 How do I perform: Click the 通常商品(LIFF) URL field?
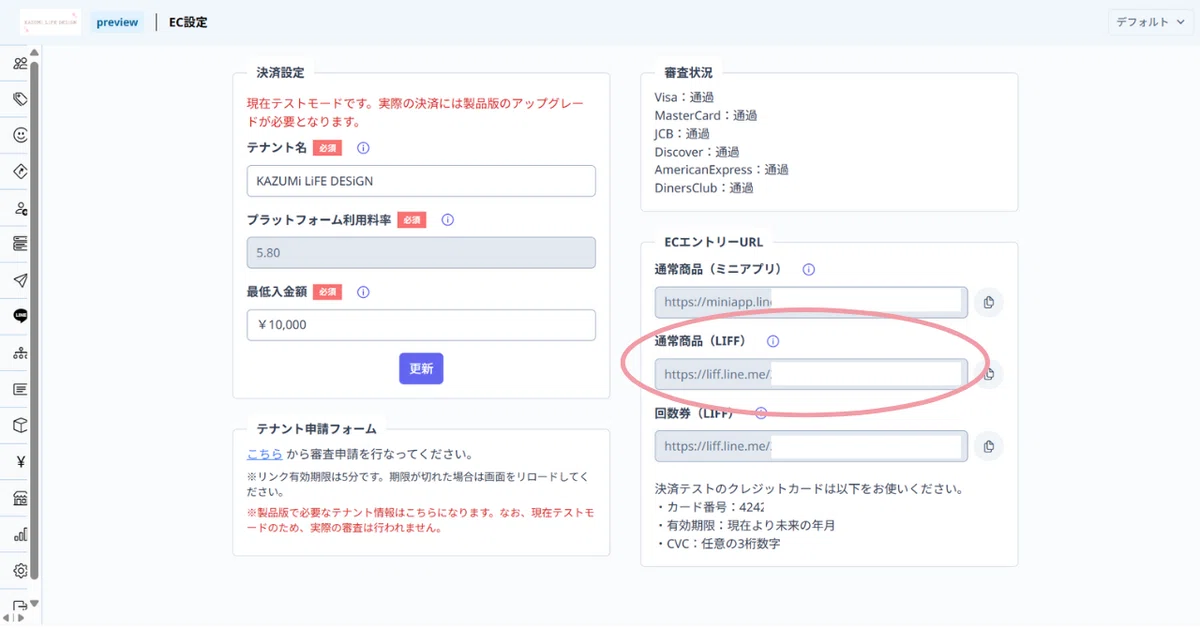tap(811, 374)
